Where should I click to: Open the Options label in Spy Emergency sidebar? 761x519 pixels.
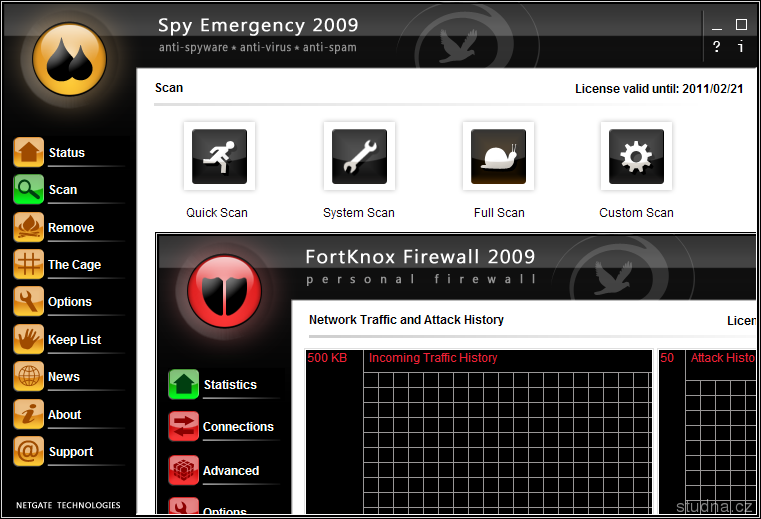coord(70,301)
